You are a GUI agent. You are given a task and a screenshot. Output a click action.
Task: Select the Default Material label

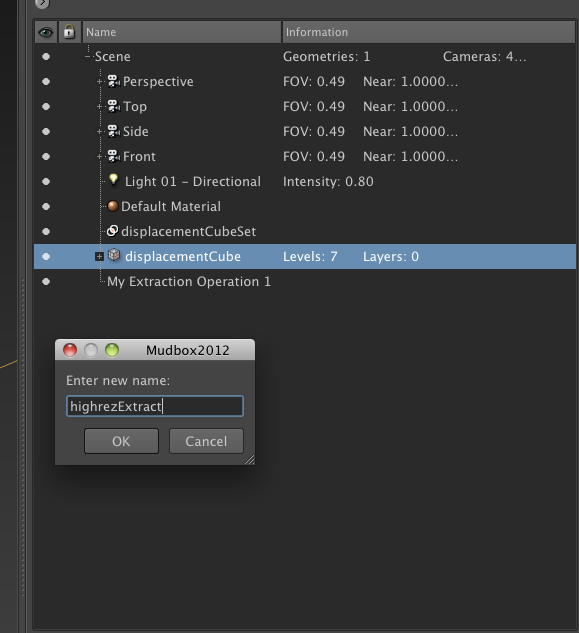(x=171, y=207)
